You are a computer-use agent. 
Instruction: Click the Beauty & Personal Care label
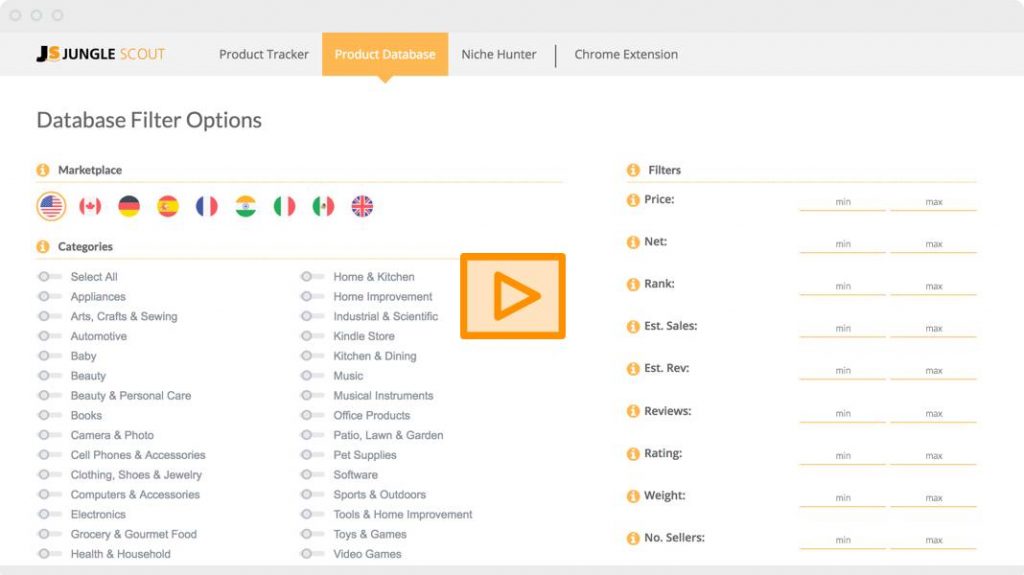131,395
